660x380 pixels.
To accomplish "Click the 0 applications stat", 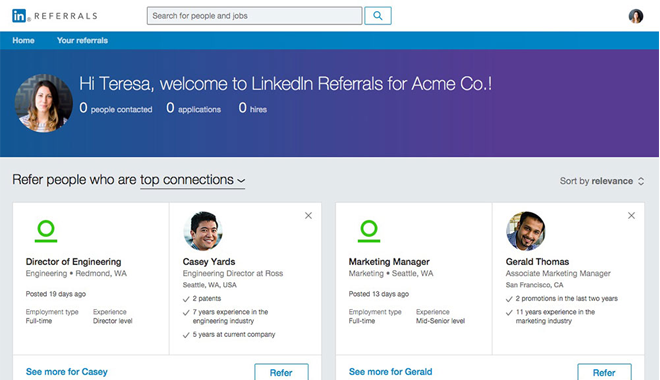I will [x=193, y=108].
